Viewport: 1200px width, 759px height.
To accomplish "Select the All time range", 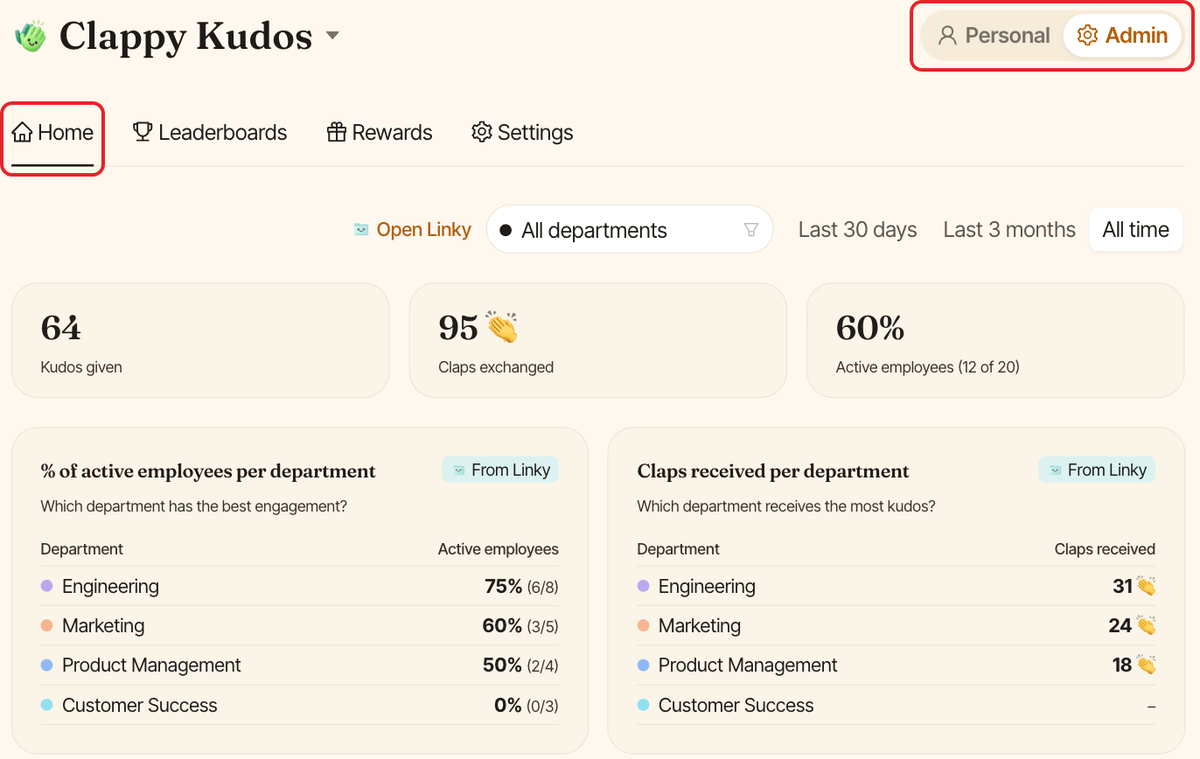I will [x=1136, y=230].
